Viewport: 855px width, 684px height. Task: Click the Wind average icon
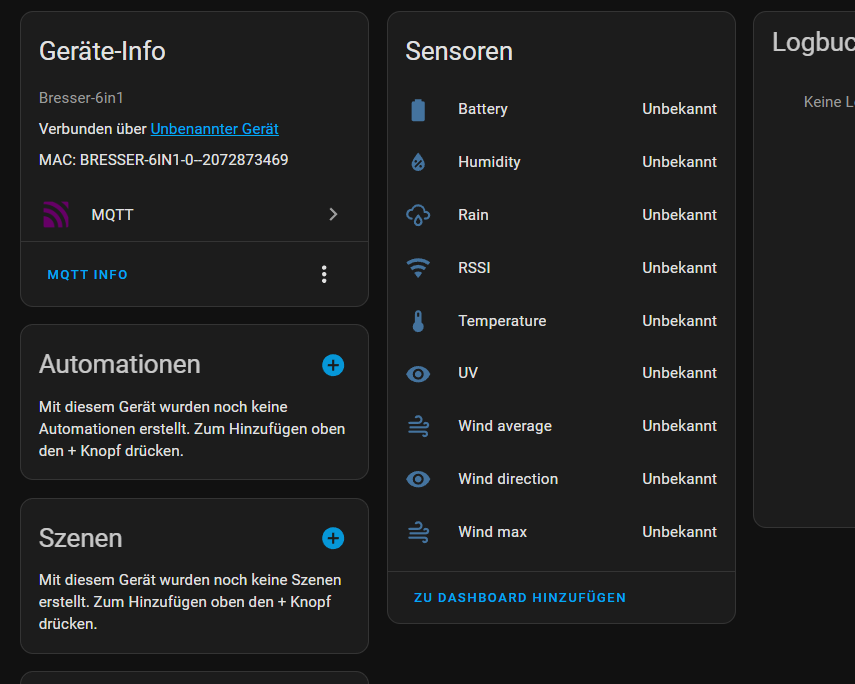[418, 426]
